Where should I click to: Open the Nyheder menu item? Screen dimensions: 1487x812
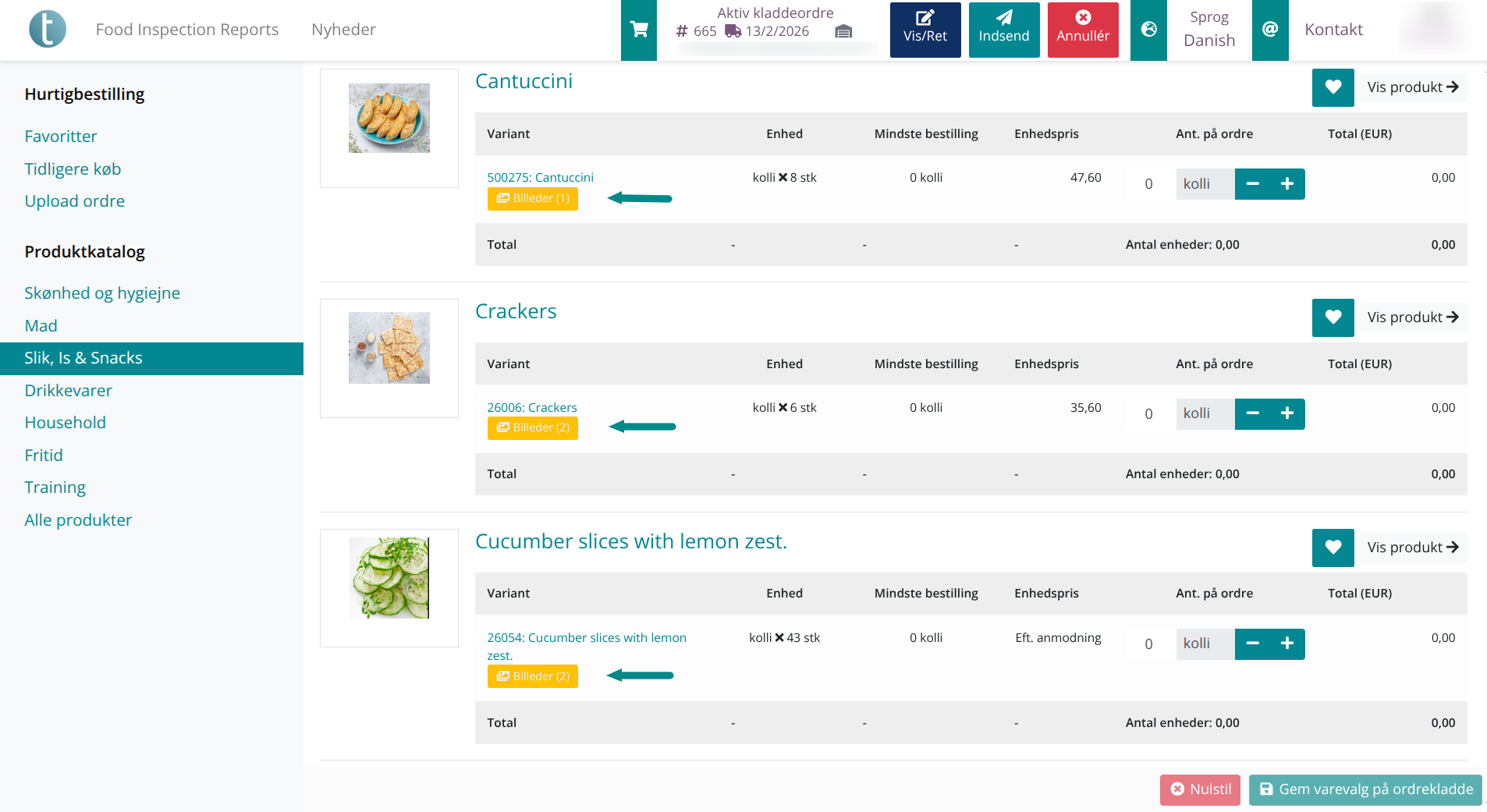pos(343,29)
